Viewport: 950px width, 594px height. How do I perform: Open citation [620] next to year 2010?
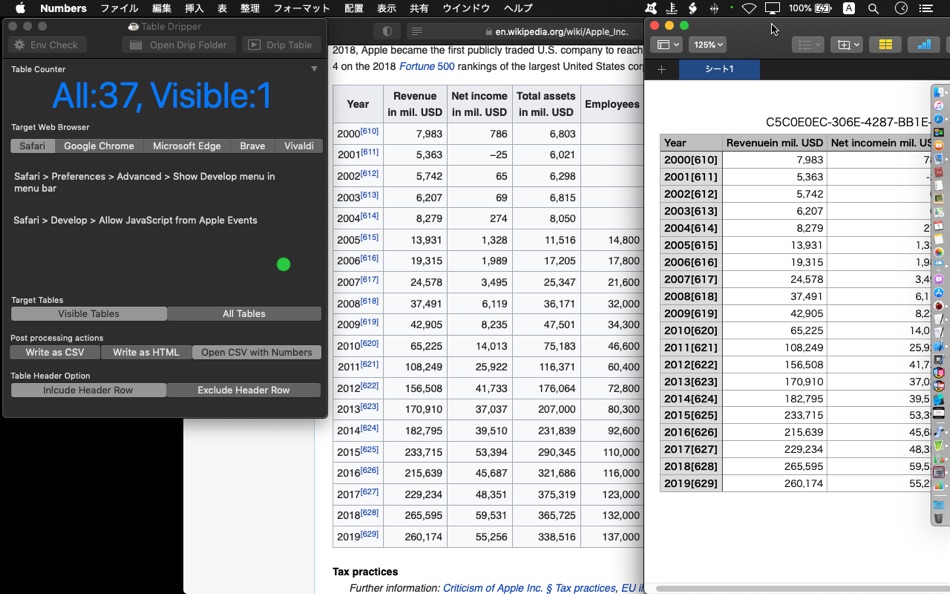[x=369, y=343]
